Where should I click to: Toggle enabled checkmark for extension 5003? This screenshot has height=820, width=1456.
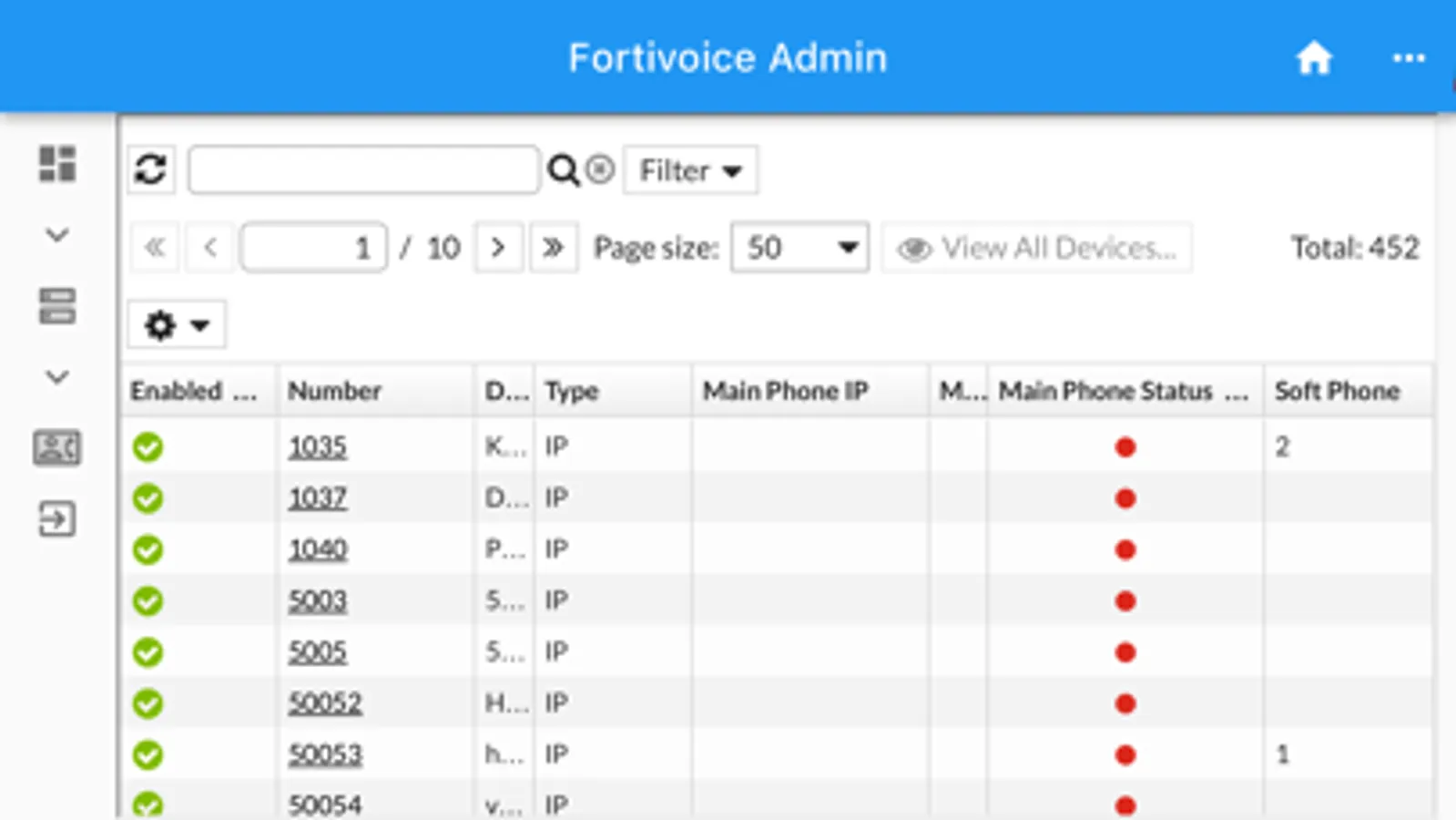point(148,601)
